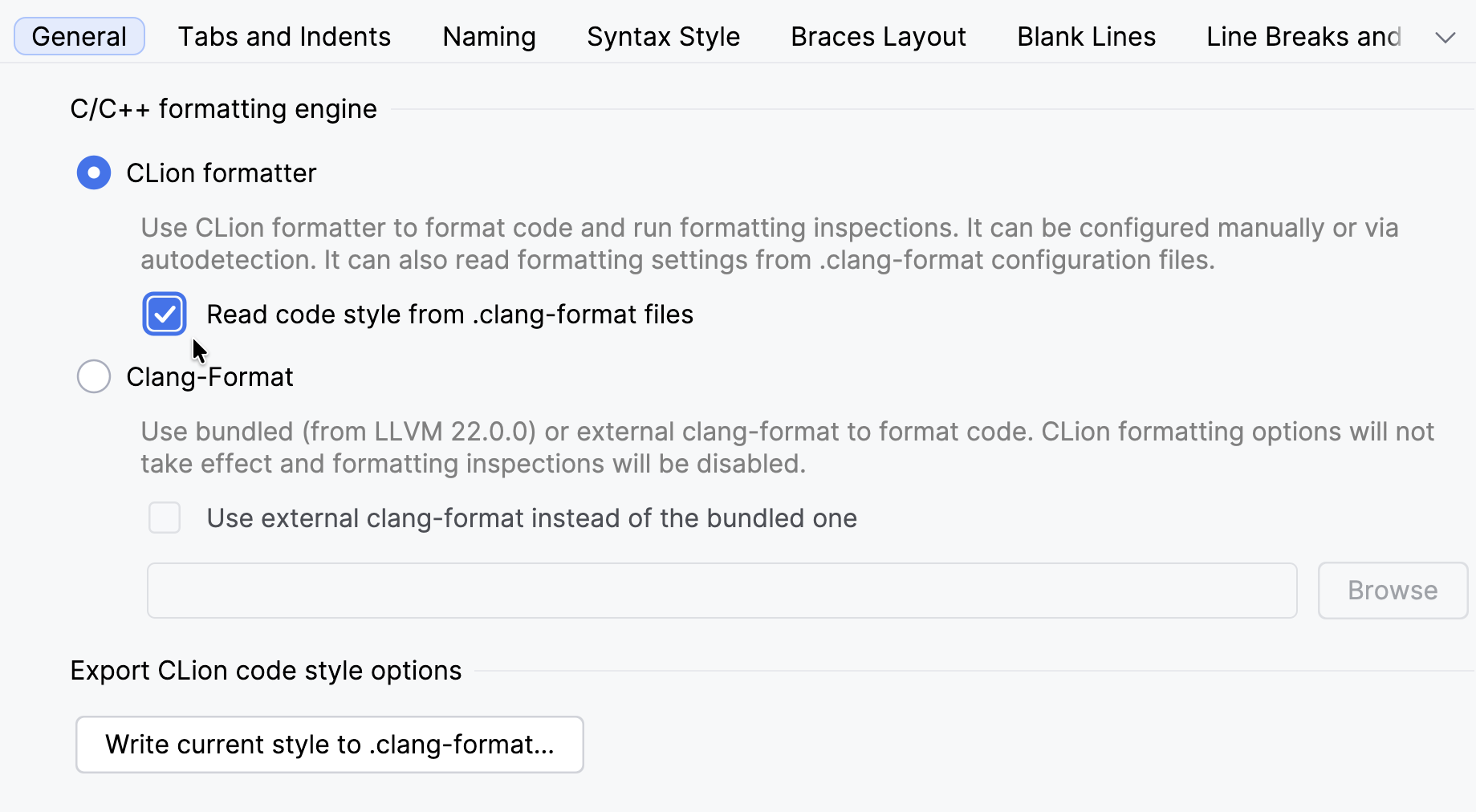Enable Use external clang-format checkbox

click(x=165, y=518)
